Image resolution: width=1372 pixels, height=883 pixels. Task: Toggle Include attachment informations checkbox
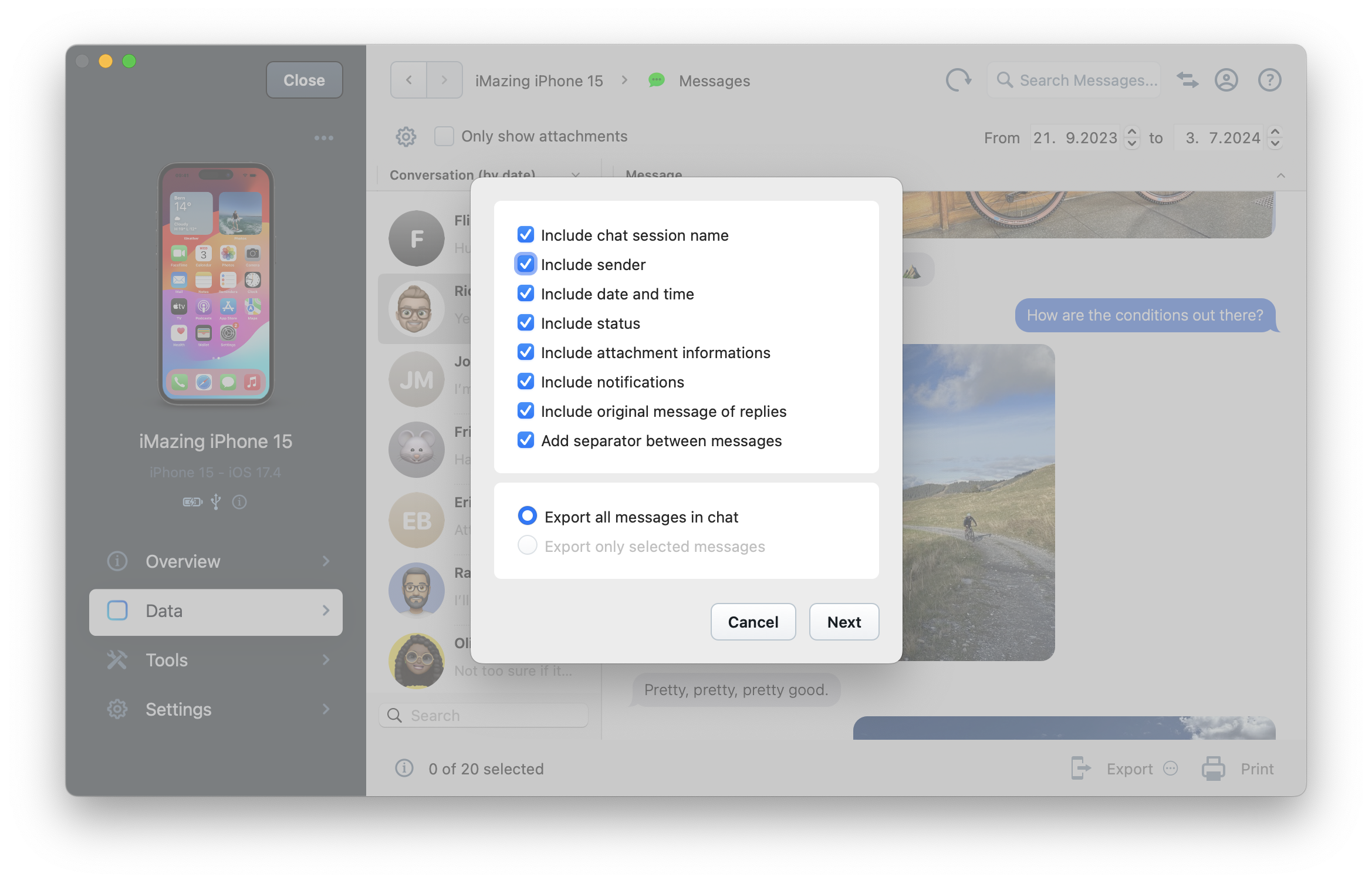(526, 352)
